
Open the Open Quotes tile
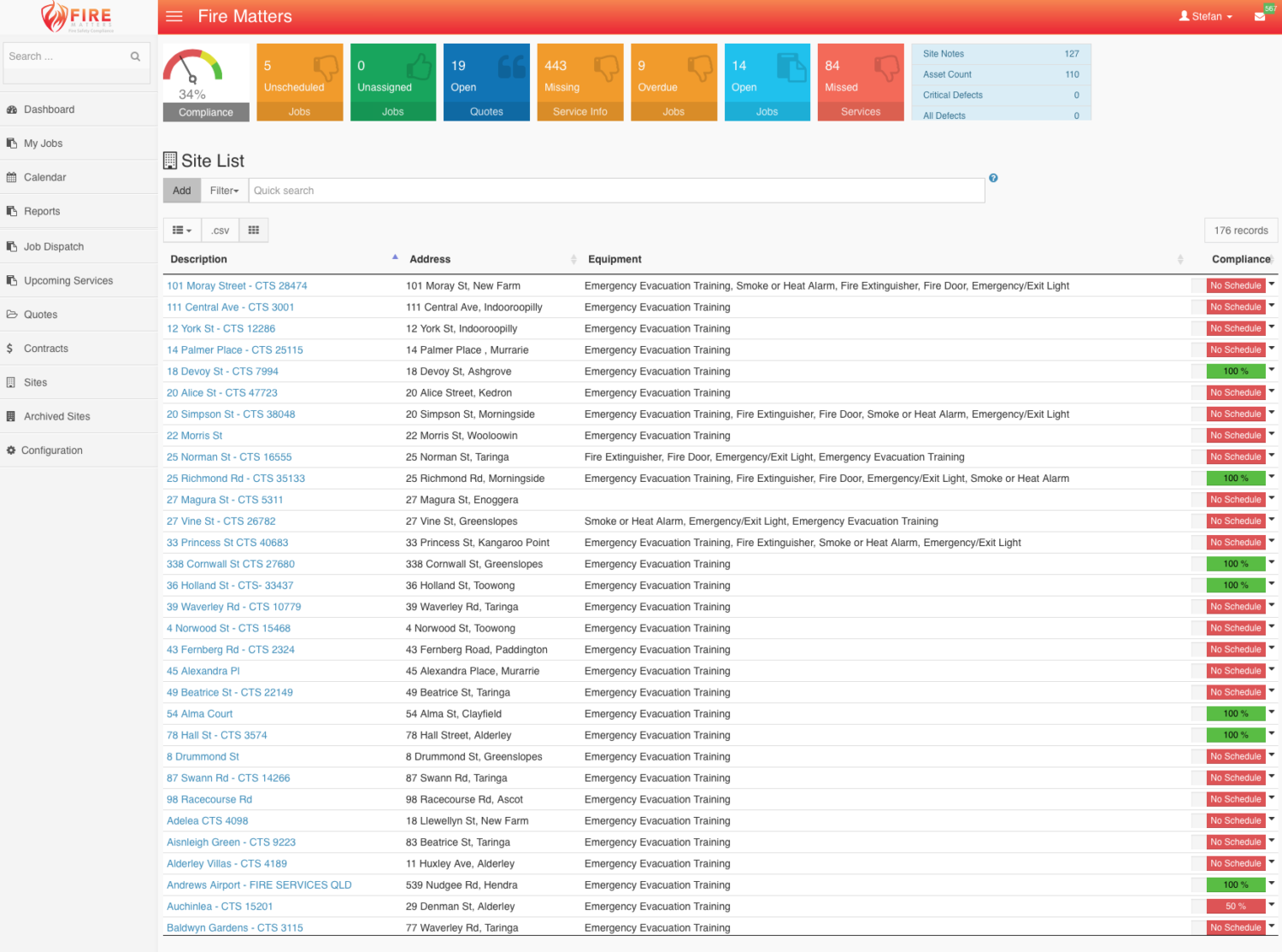click(x=486, y=82)
